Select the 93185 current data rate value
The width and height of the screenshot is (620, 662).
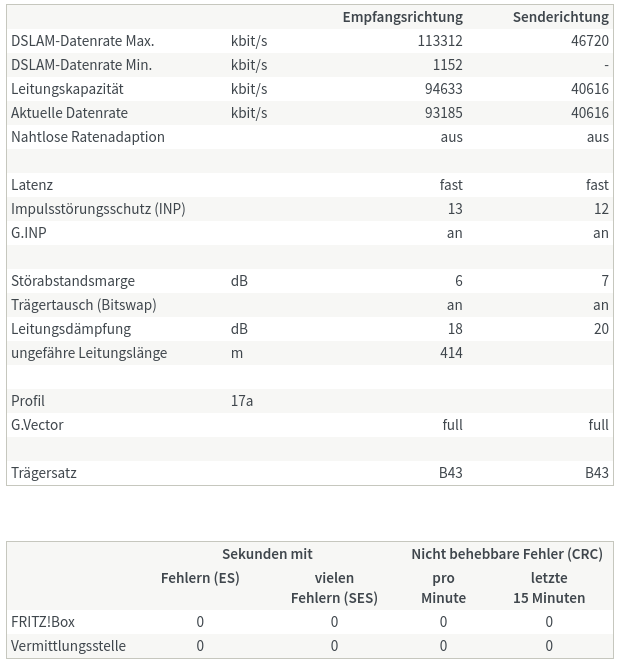click(x=444, y=113)
